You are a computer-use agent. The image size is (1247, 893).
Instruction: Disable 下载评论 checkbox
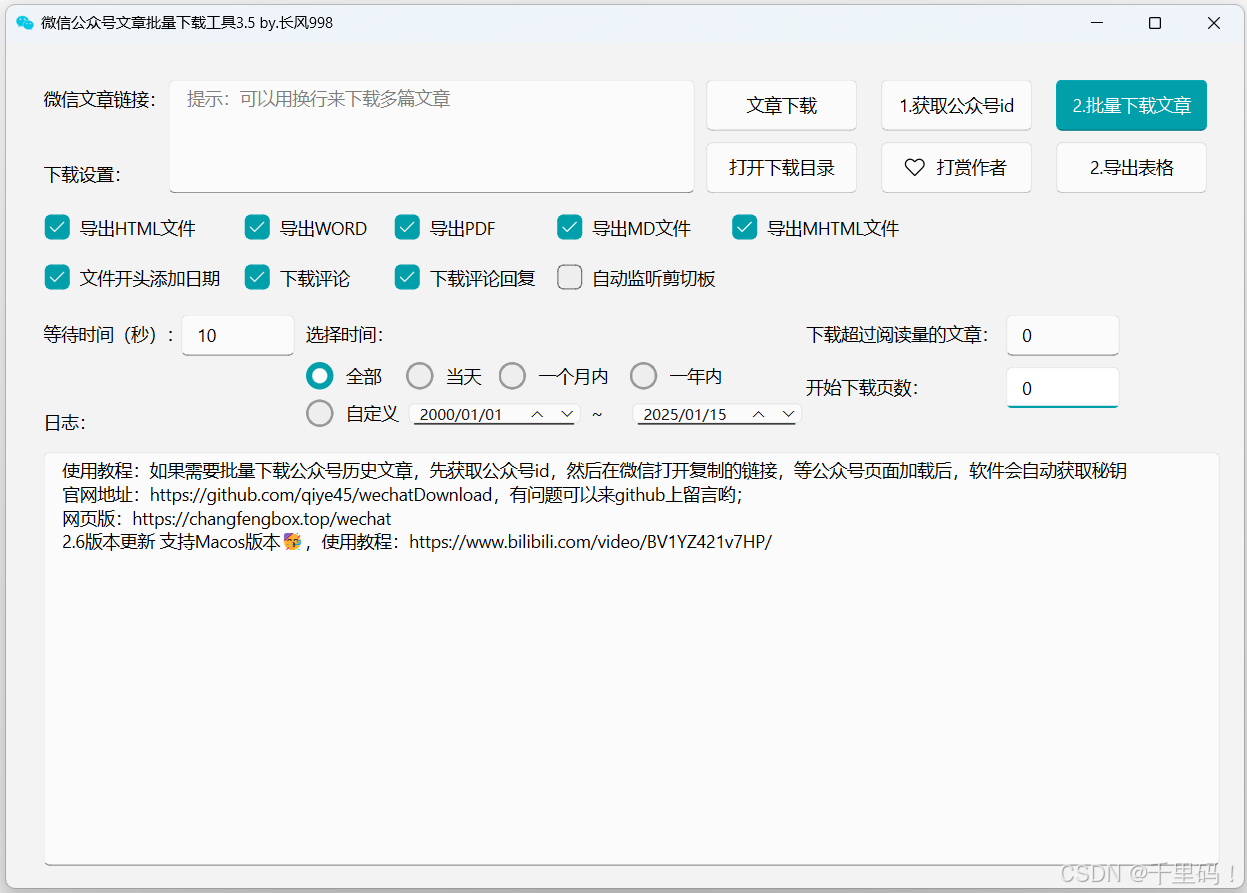pos(257,278)
